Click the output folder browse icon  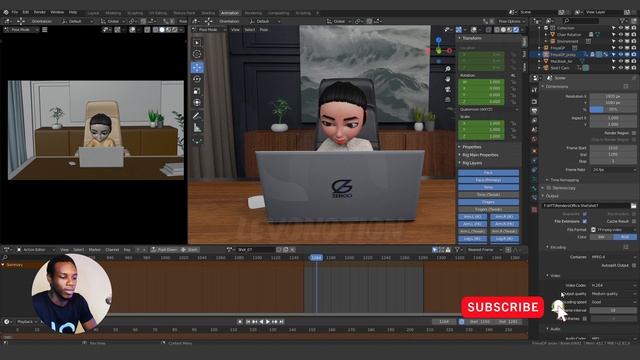point(633,206)
